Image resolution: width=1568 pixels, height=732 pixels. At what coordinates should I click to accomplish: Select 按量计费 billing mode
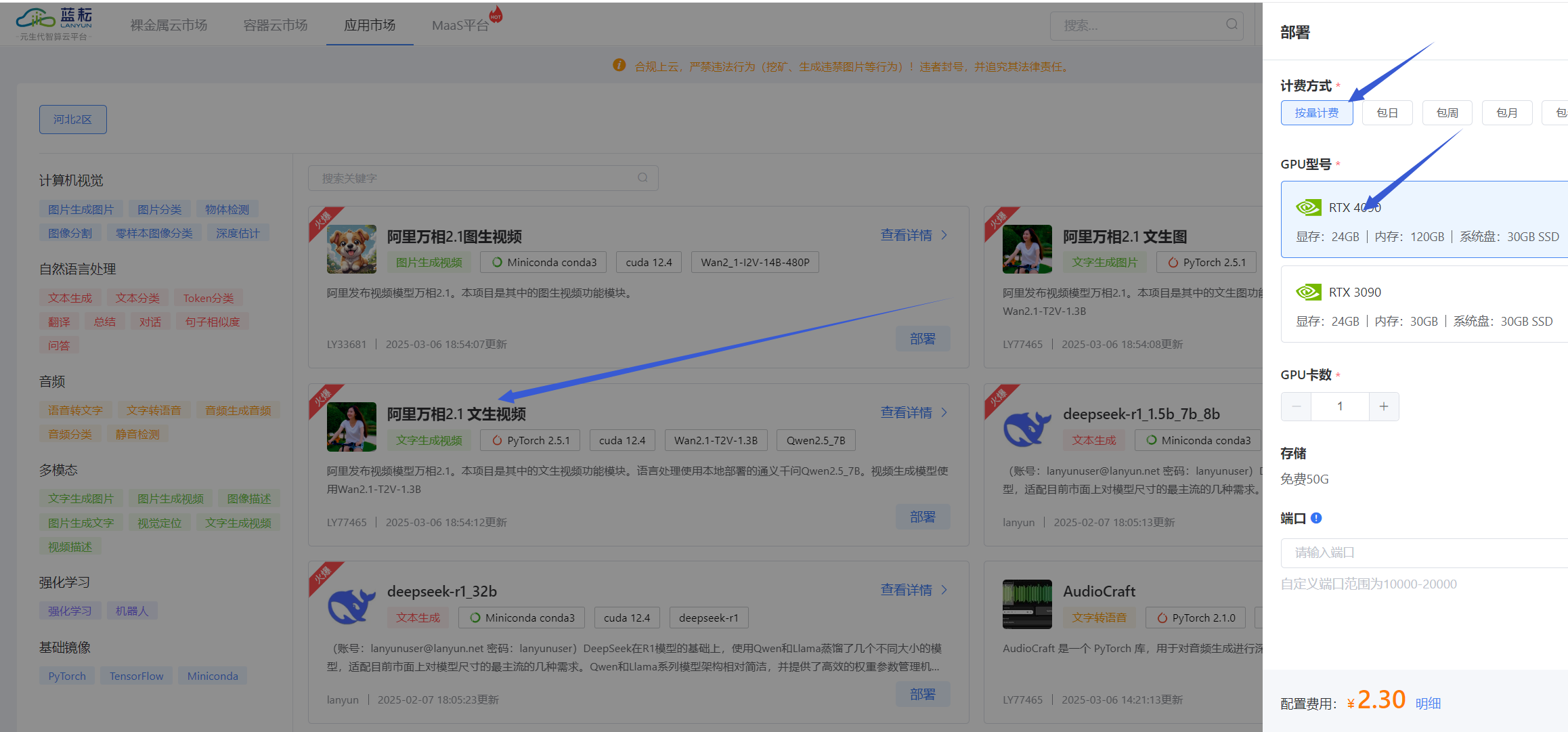coord(1317,113)
